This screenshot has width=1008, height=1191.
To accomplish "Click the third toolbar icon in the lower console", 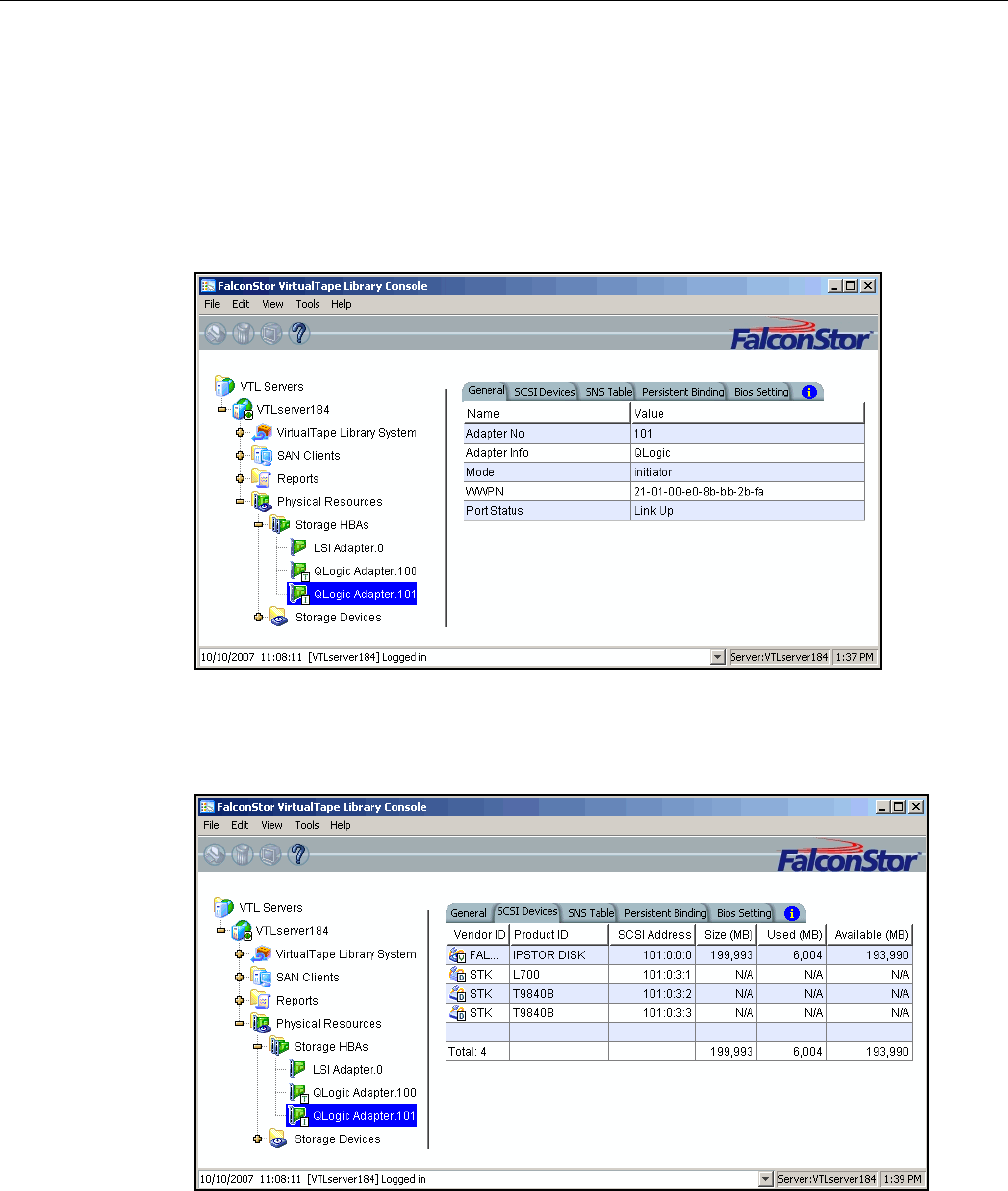I will coord(270,855).
